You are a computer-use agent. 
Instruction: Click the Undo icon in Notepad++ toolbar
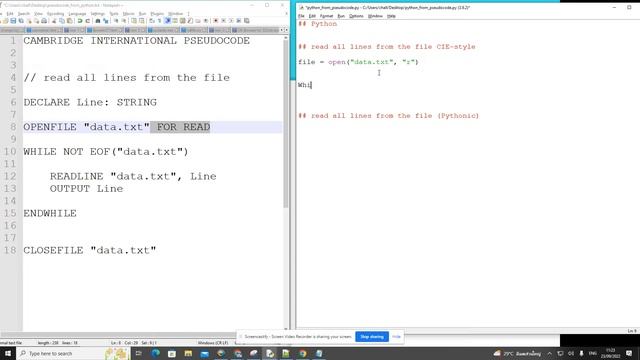[x=80, y=21]
